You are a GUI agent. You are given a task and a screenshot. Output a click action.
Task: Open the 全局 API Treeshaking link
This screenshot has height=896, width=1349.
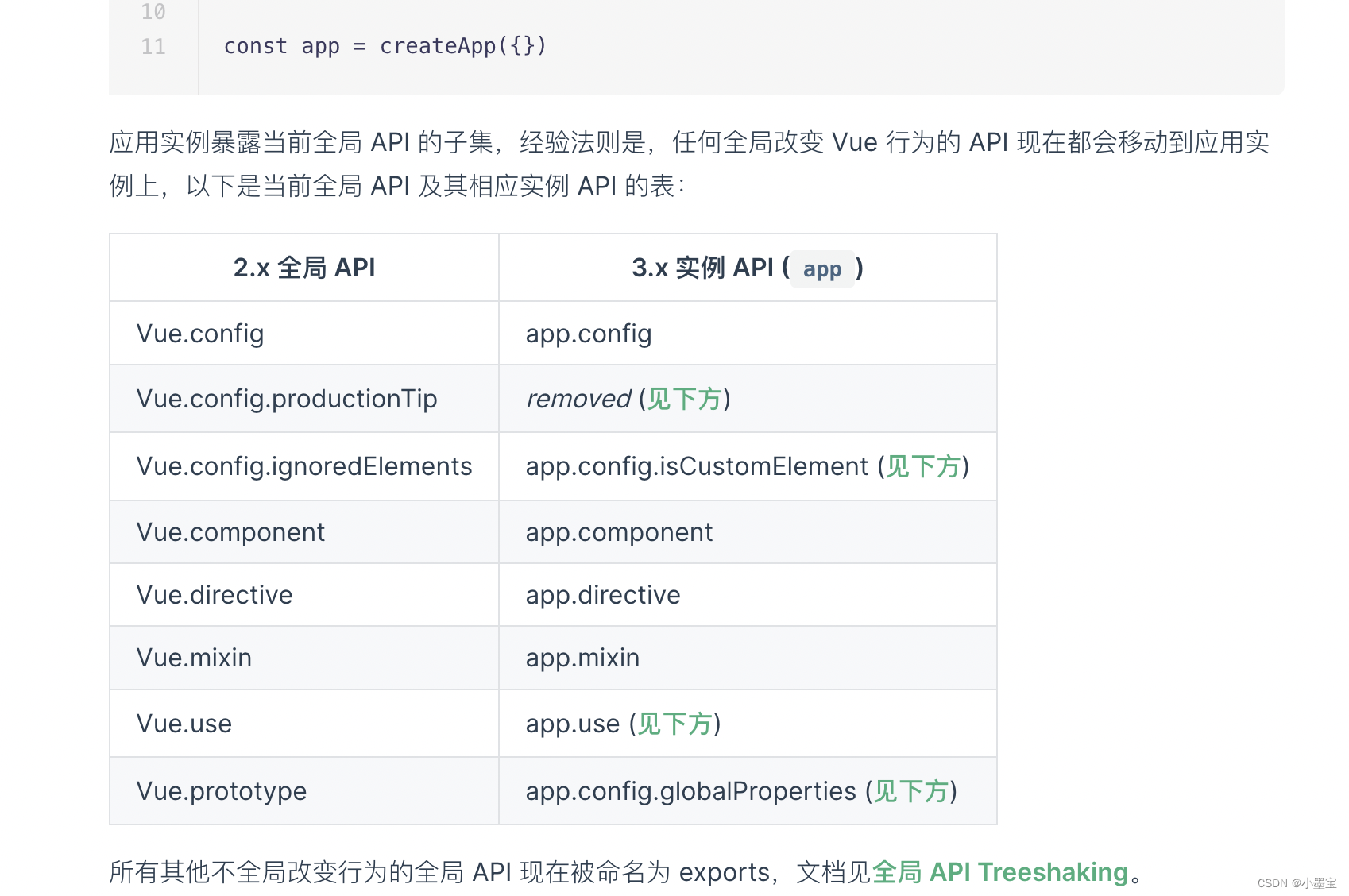1000,872
